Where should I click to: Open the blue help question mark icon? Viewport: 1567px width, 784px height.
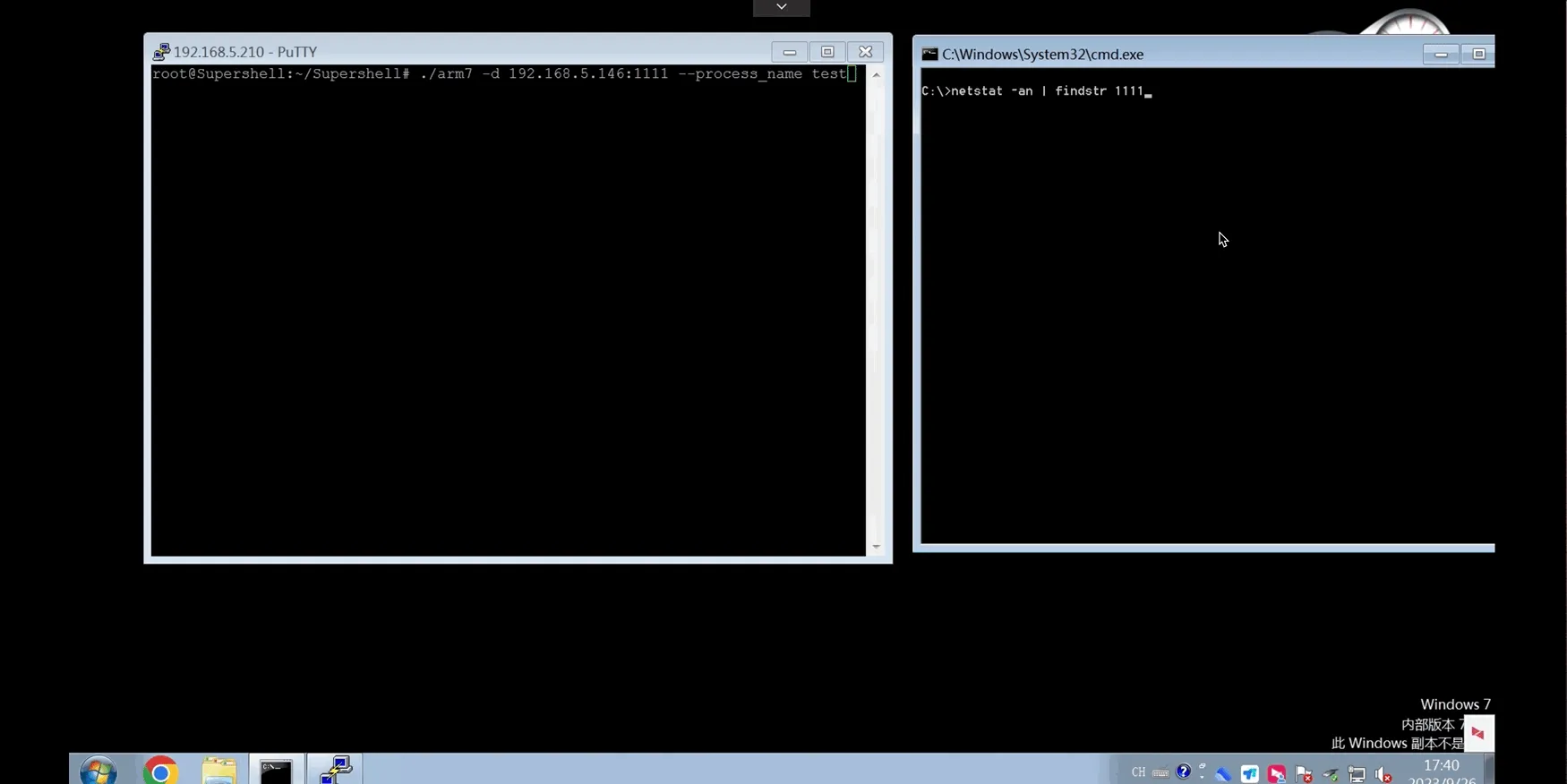[x=1184, y=771]
